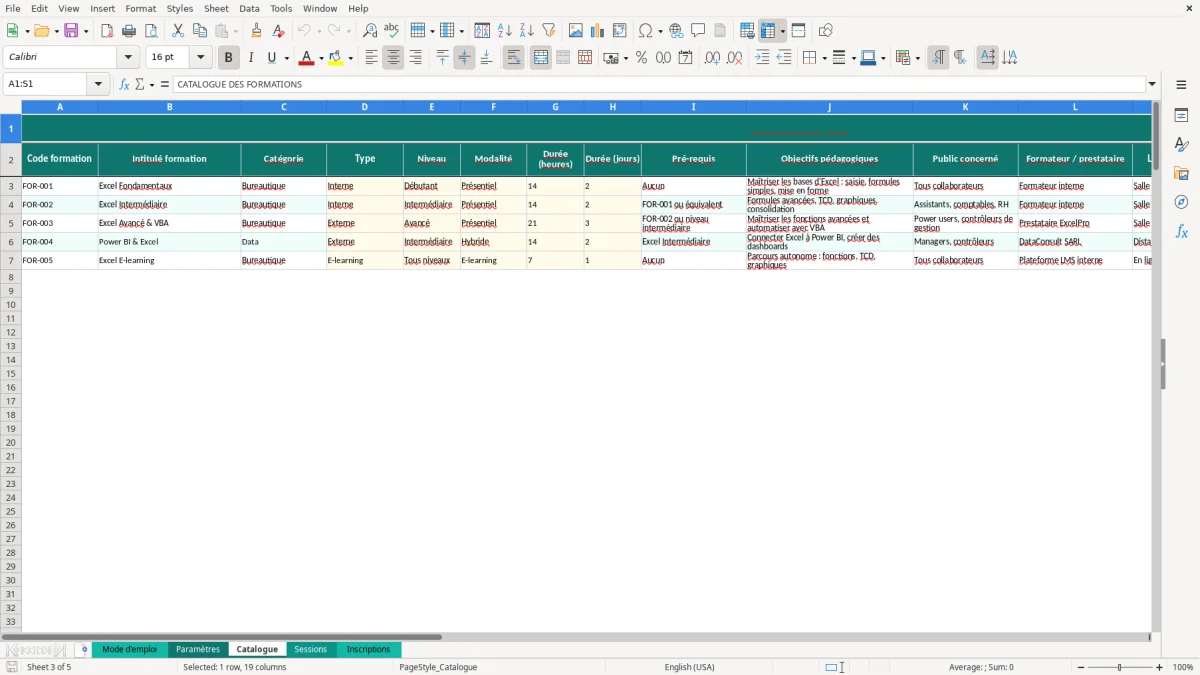The width and height of the screenshot is (1200, 675).
Task: Select cell containing Power BI & Excel
Action: pyautogui.click(x=169, y=242)
